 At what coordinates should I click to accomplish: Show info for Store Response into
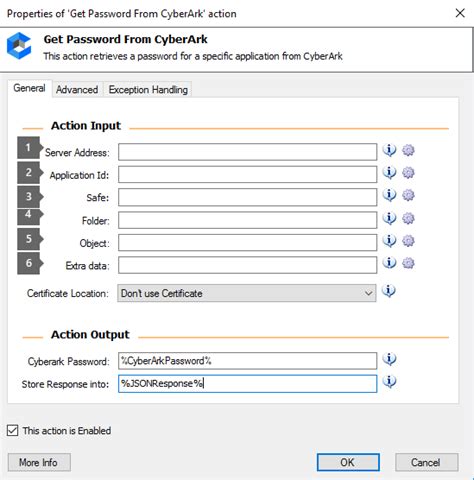point(389,382)
